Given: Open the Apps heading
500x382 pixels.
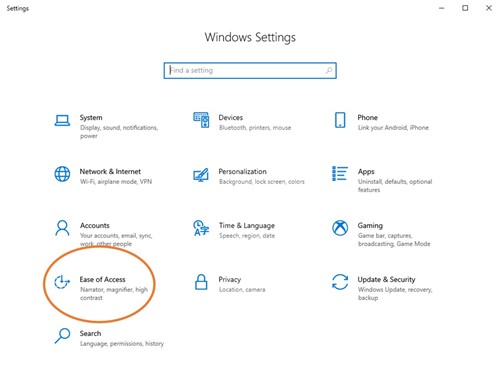Looking at the screenshot, I should [366, 172].
